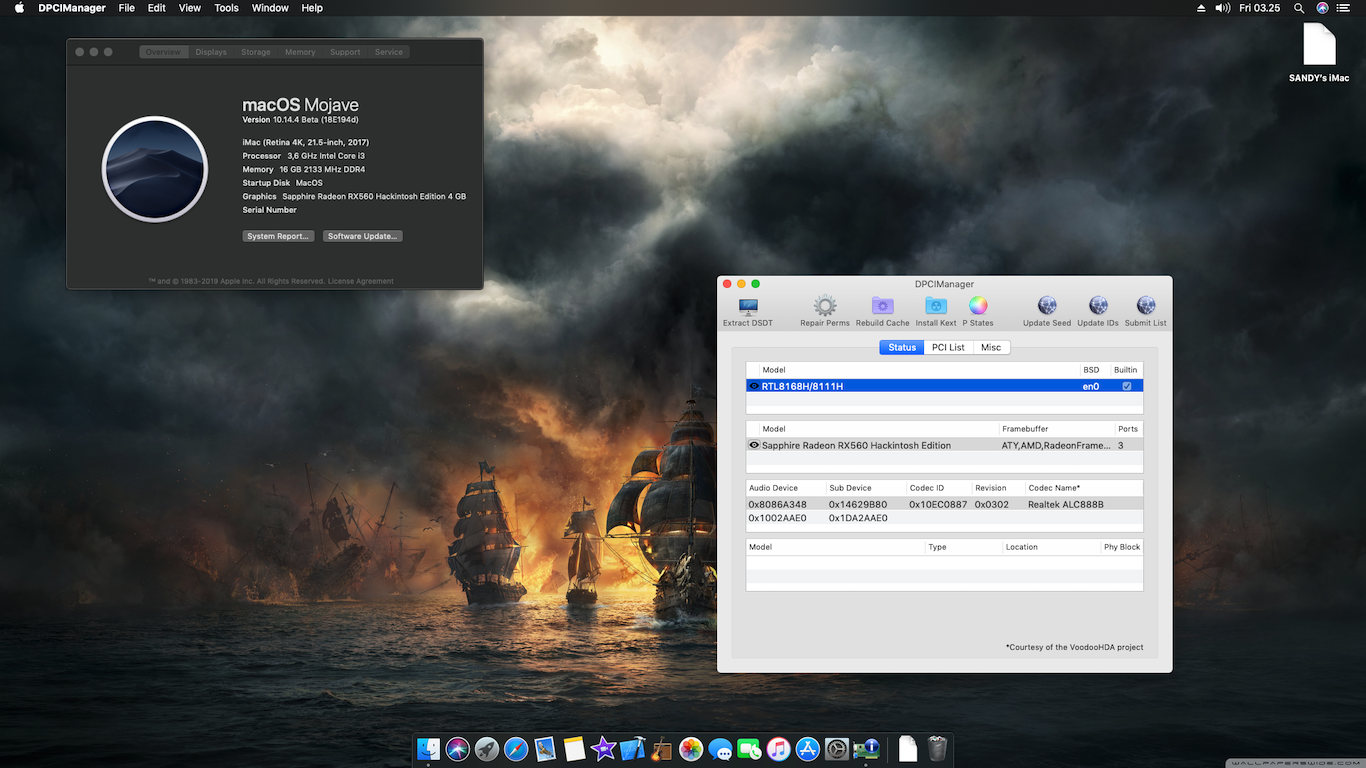
Task: Click eye icon beside RTL8168H/8111H
Action: click(x=754, y=386)
